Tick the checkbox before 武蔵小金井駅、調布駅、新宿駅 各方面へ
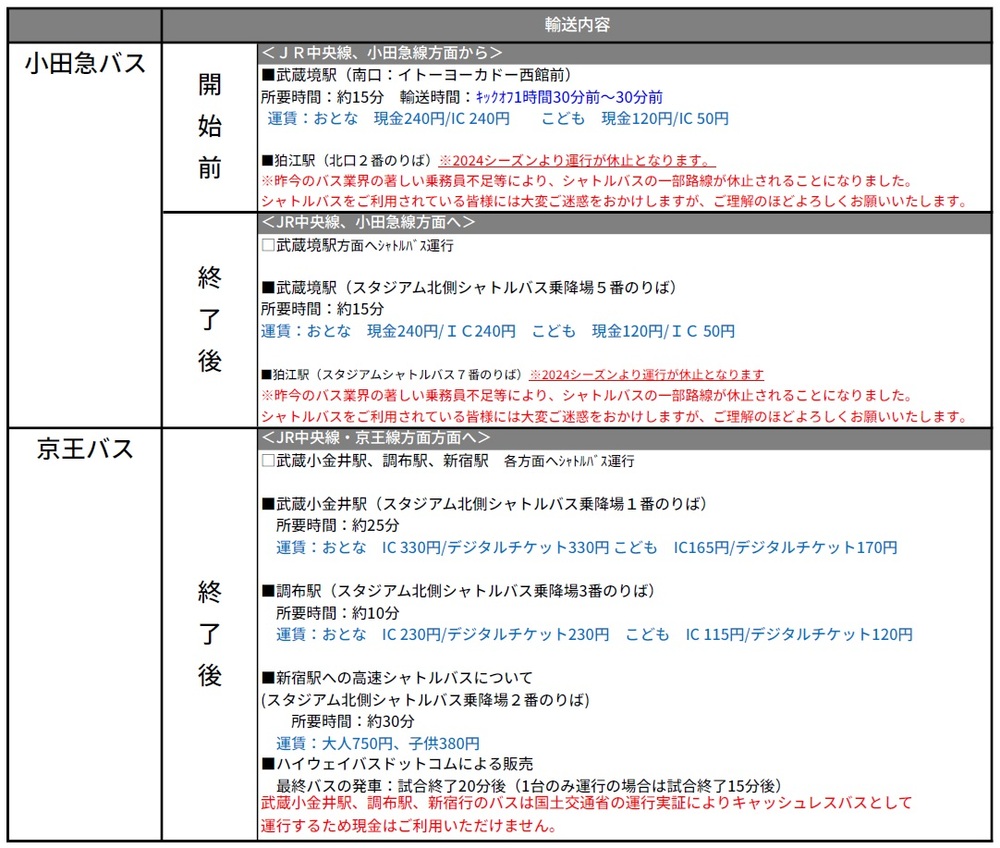 (267, 461)
